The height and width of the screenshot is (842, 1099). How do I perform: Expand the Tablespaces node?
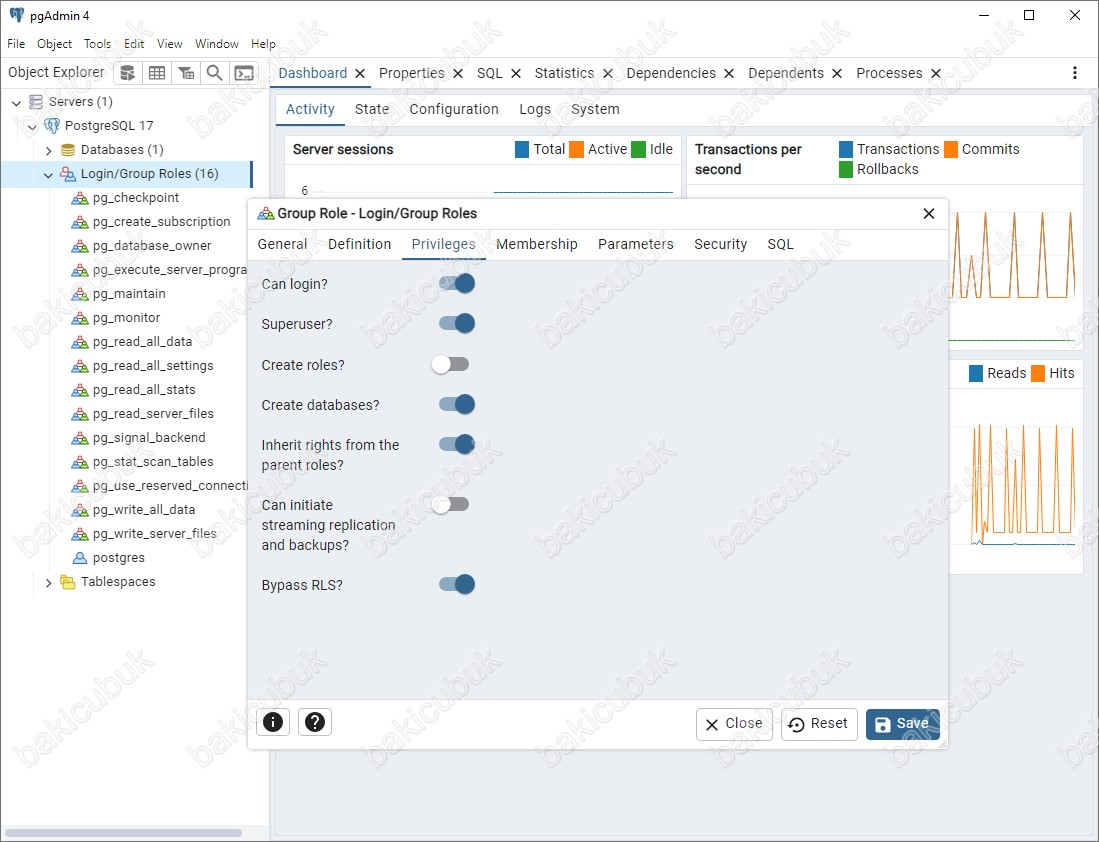48,583
